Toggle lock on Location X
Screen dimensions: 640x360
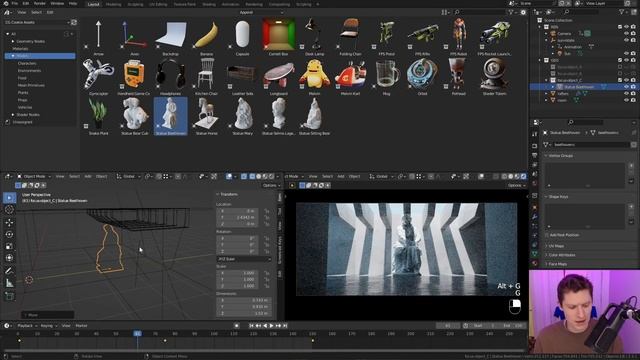(267, 211)
